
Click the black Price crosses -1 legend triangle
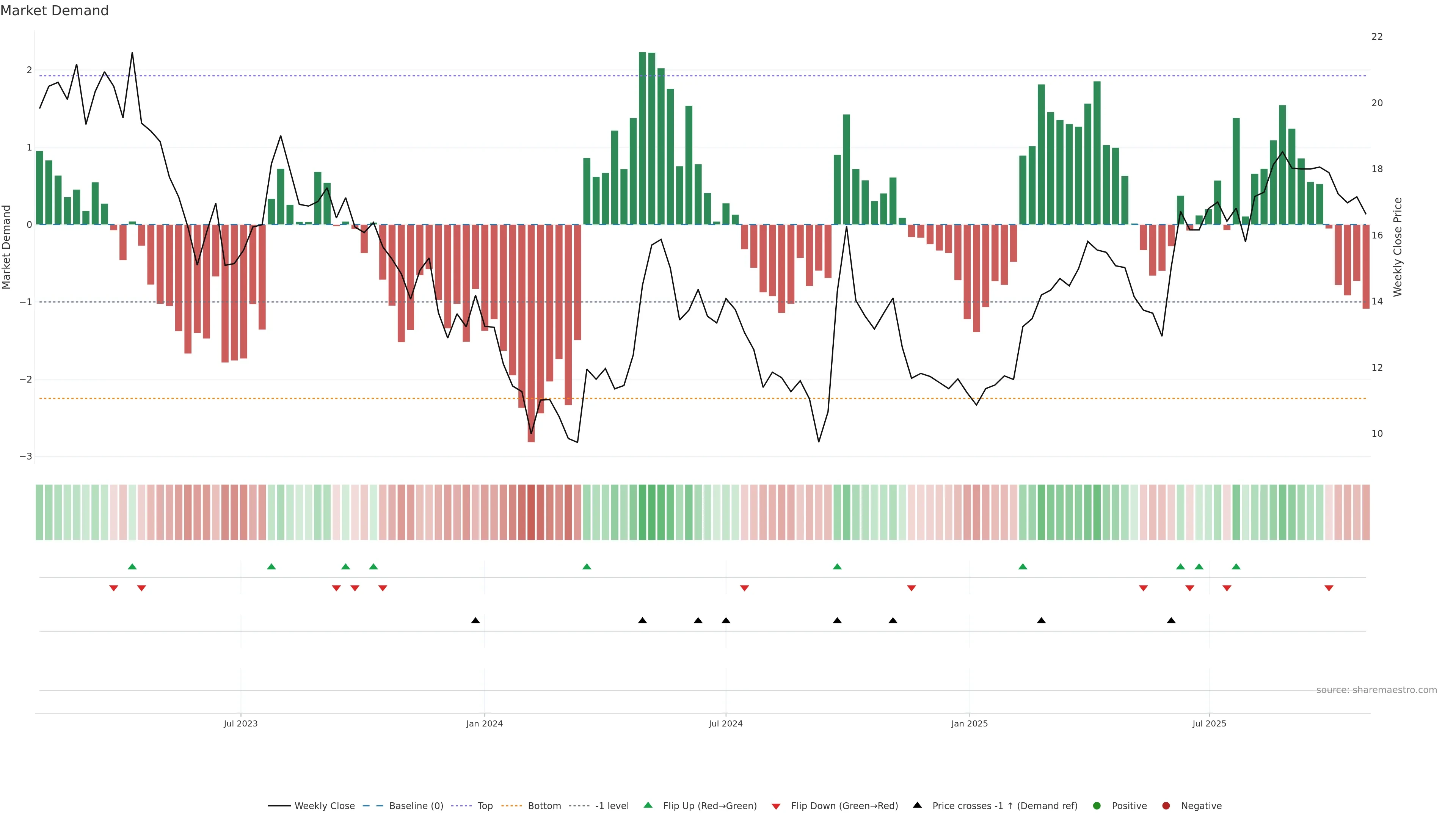pyautogui.click(x=917, y=805)
